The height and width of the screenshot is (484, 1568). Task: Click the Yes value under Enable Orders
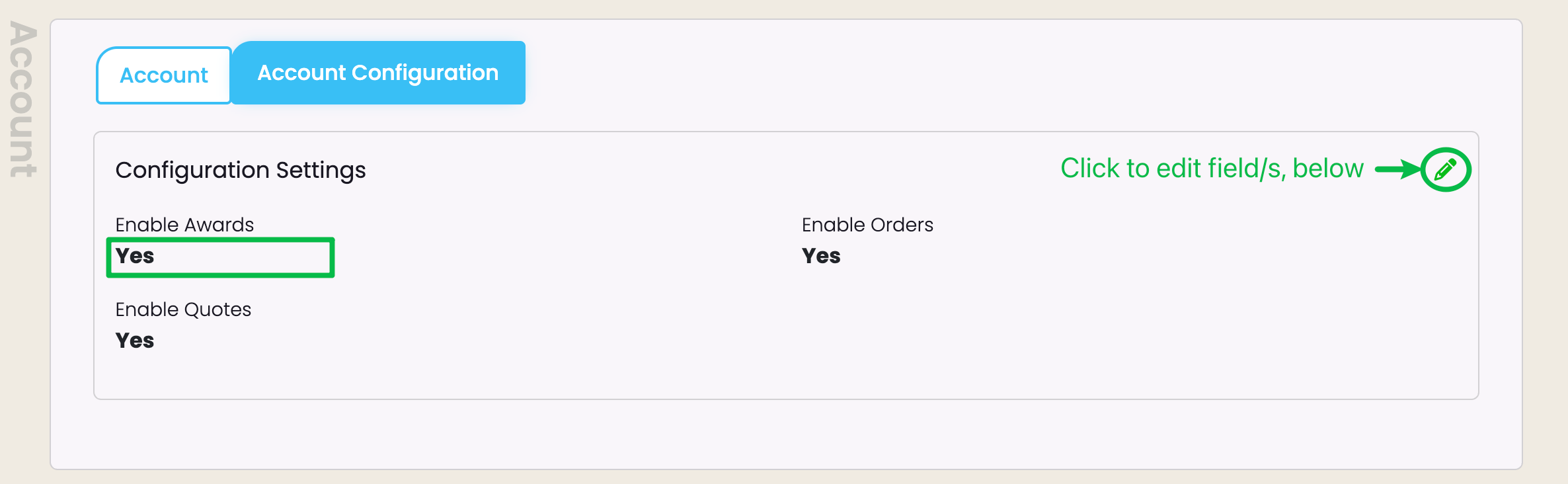tap(821, 256)
